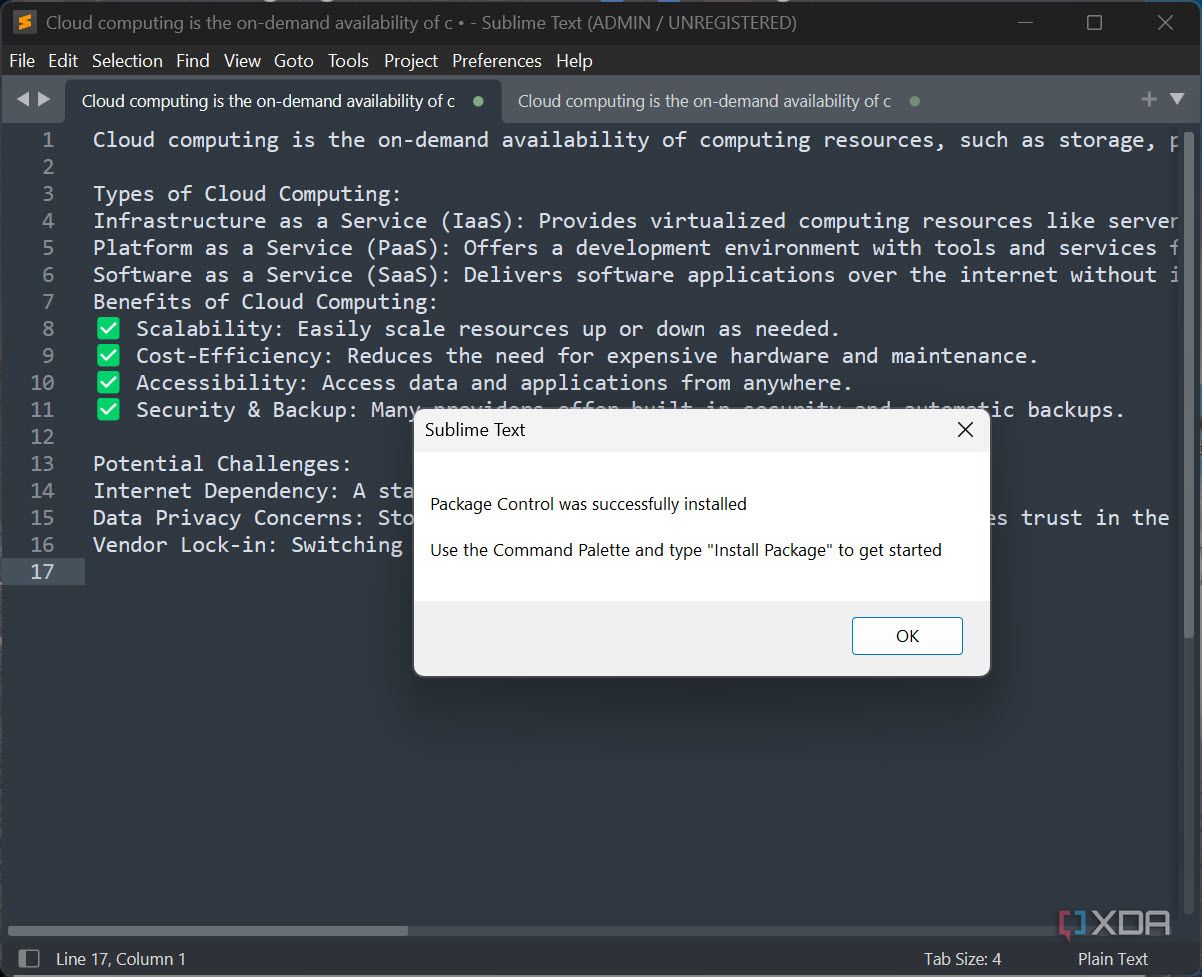Click line number 17 in the gutter

click(x=42, y=572)
